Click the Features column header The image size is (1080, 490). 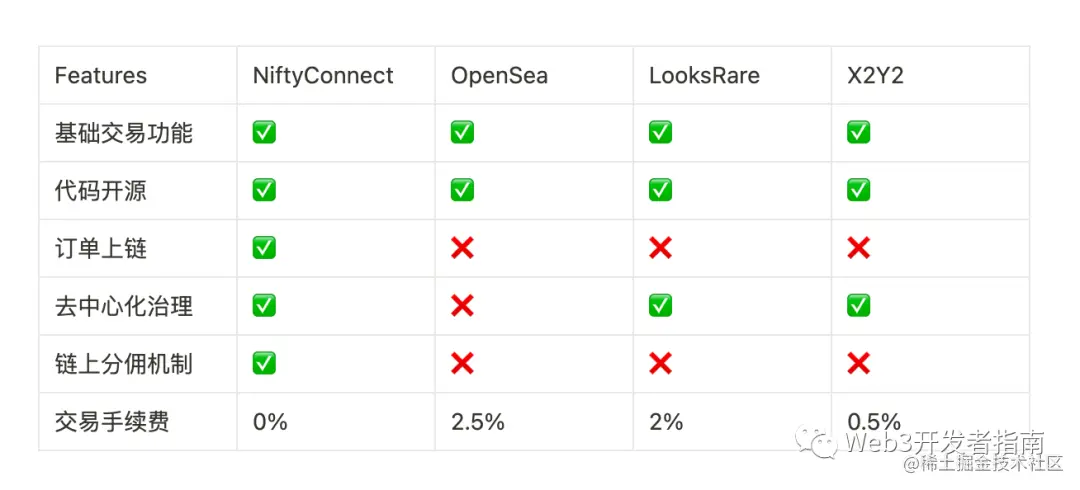[101, 75]
